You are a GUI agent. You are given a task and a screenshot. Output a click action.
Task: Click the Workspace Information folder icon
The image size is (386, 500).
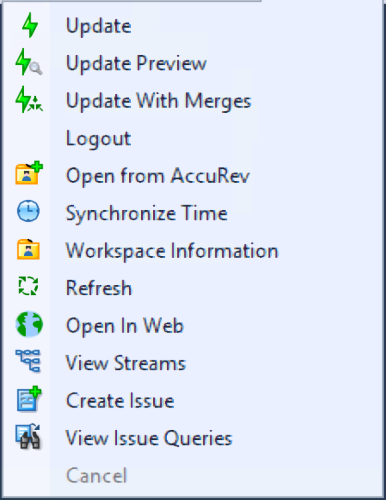pos(28,249)
